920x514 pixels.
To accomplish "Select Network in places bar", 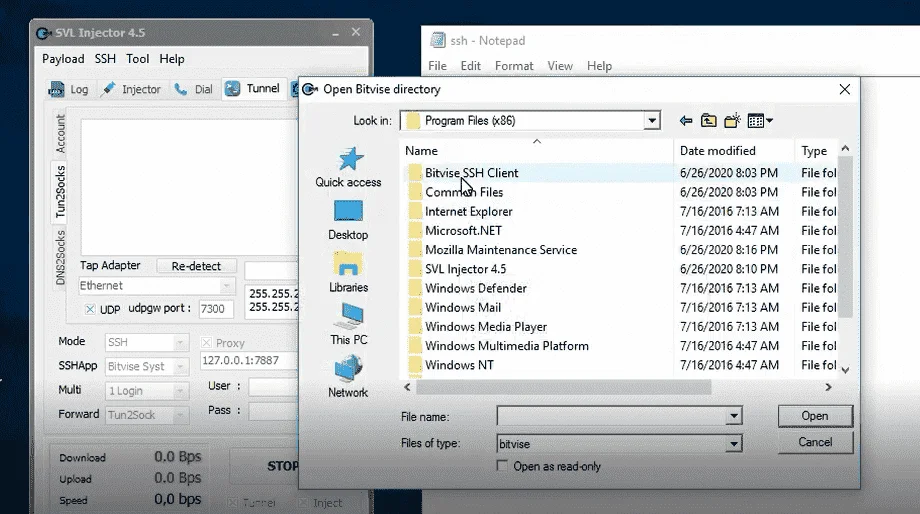I will (x=348, y=378).
